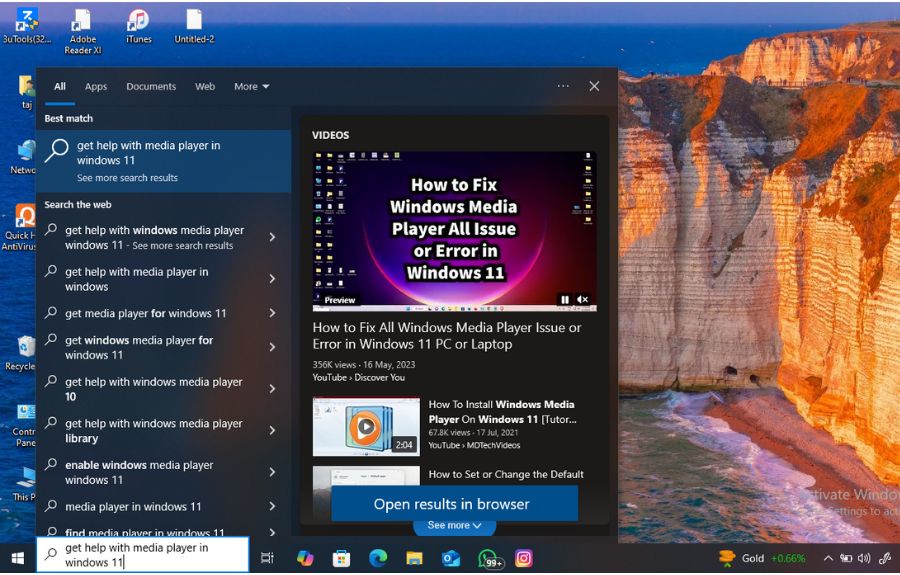Click the pen tray icon
The width and height of the screenshot is (900, 575).
click(x=885, y=558)
